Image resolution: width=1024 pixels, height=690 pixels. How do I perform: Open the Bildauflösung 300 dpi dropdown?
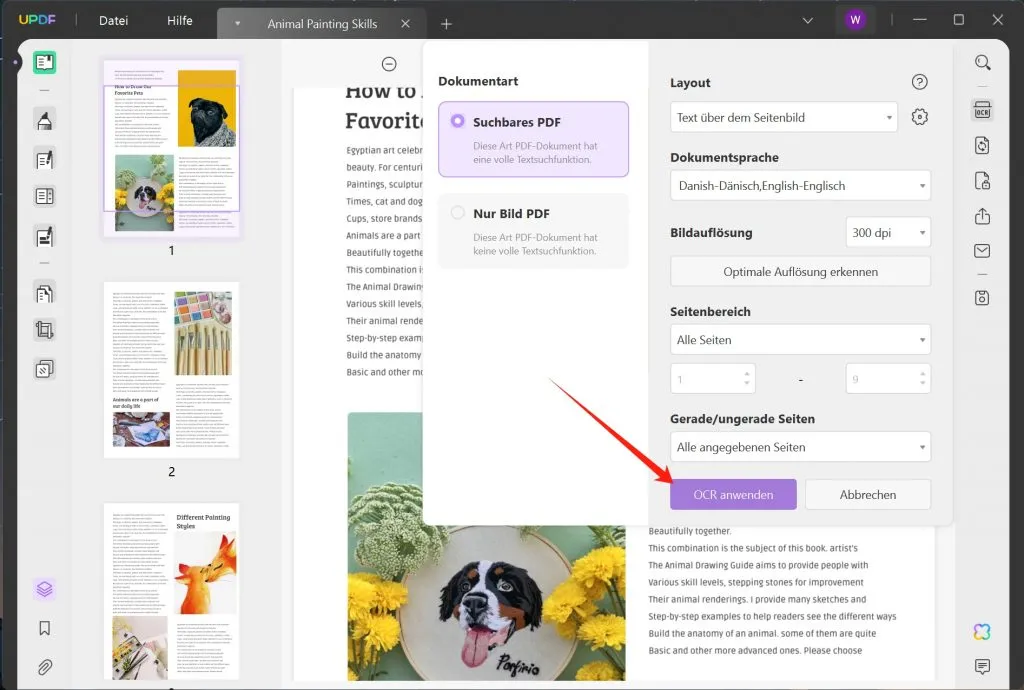pyautogui.click(x=888, y=232)
